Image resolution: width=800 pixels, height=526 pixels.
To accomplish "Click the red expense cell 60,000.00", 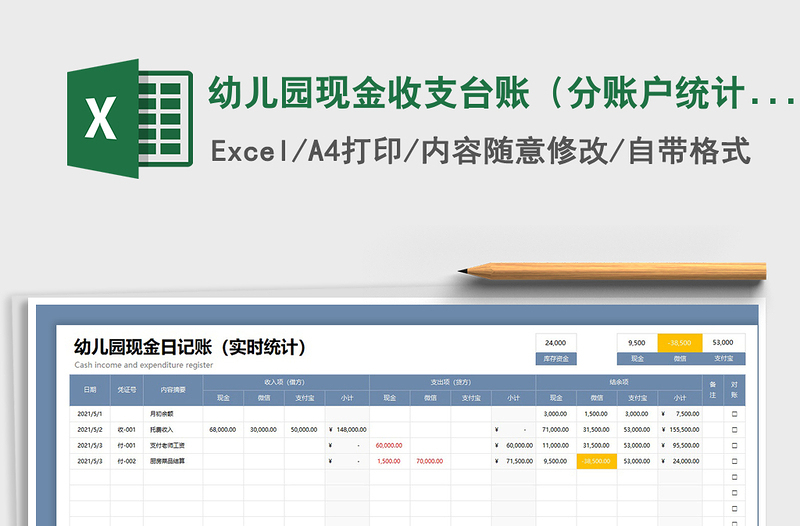I will tap(389, 445).
